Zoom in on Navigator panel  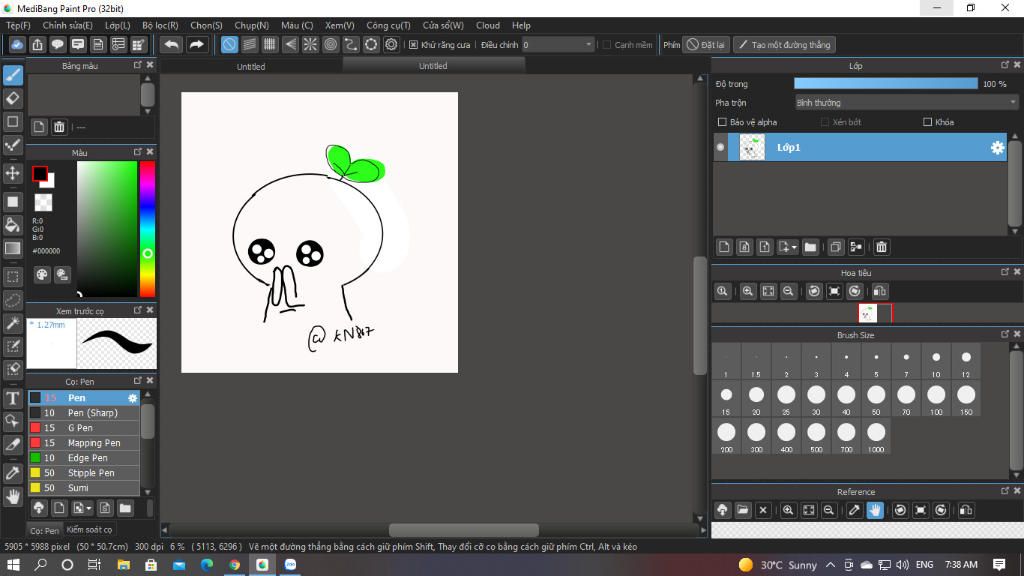click(748, 291)
